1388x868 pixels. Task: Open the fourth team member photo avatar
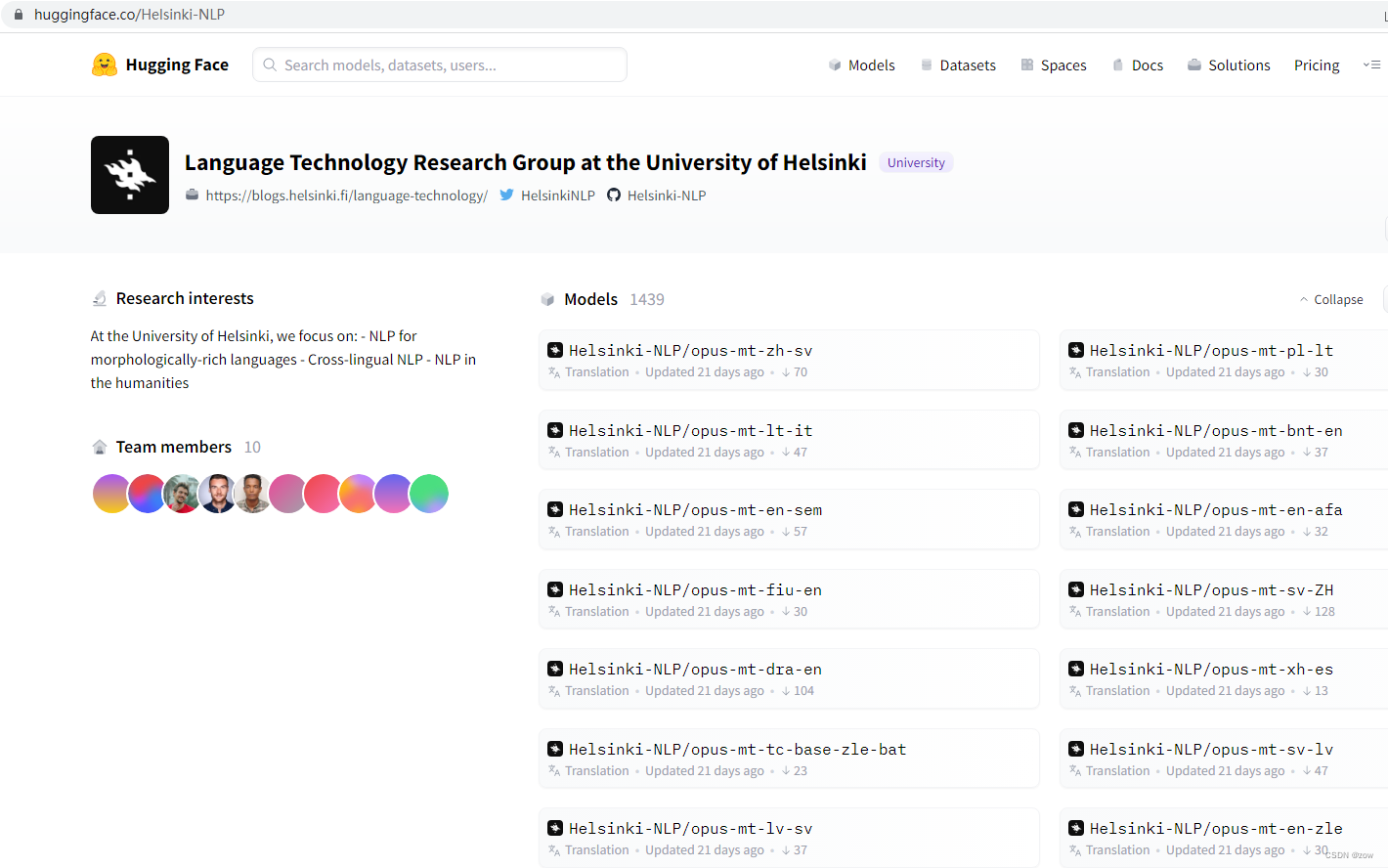[x=217, y=494]
